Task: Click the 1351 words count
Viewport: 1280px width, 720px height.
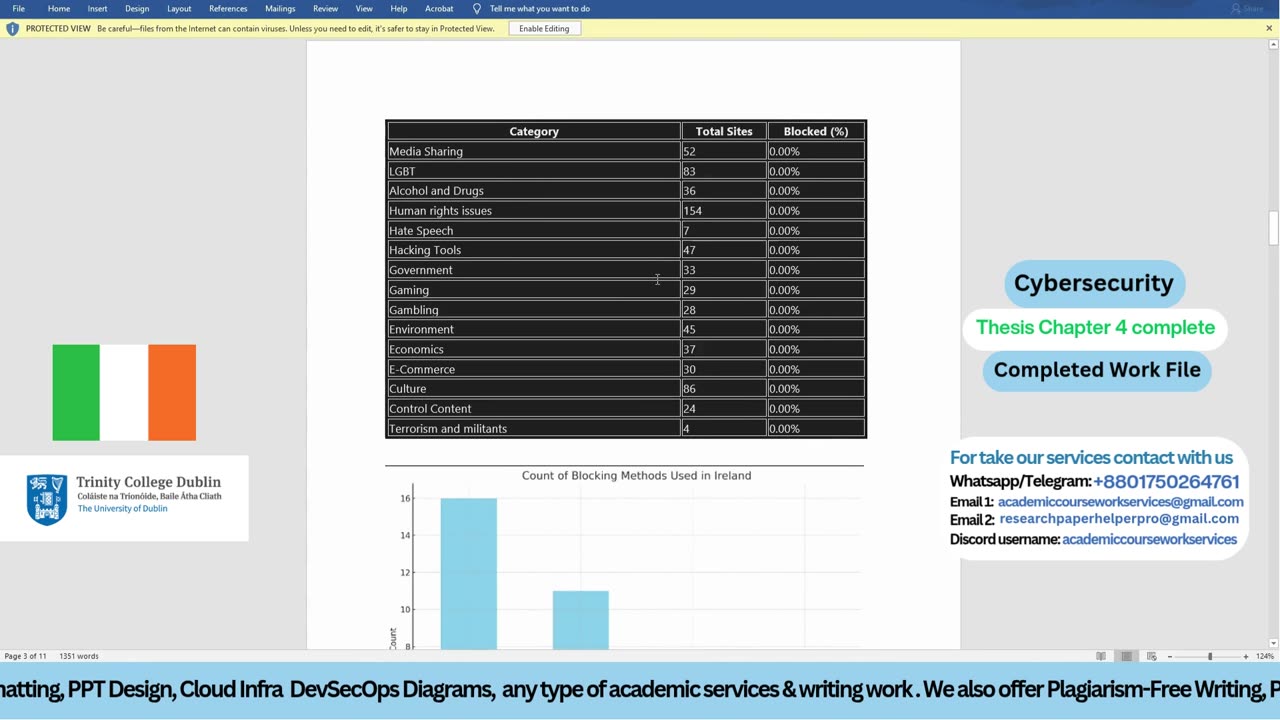Action: (79, 656)
